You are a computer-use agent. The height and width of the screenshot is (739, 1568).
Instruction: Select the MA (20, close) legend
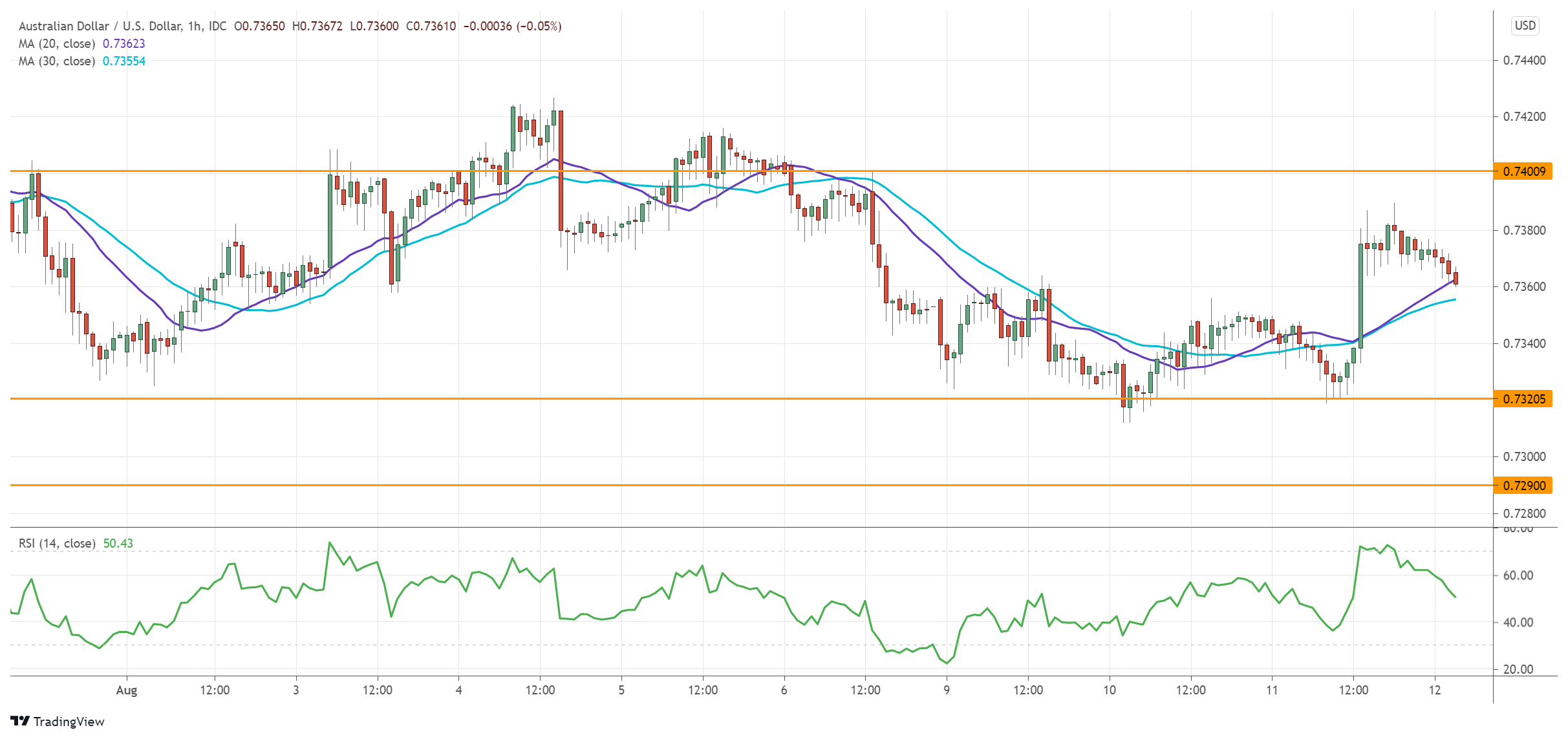coord(57,43)
